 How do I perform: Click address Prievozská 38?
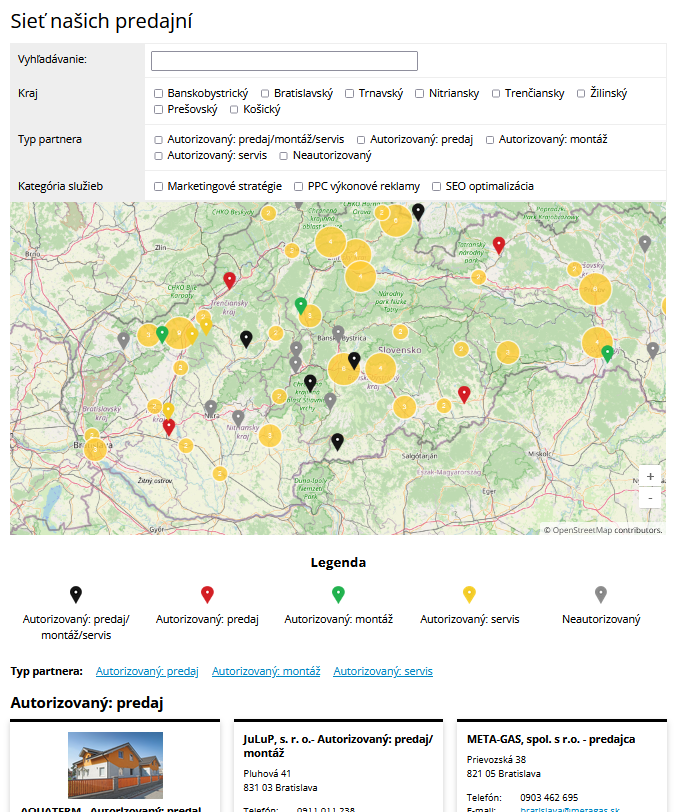496,759
